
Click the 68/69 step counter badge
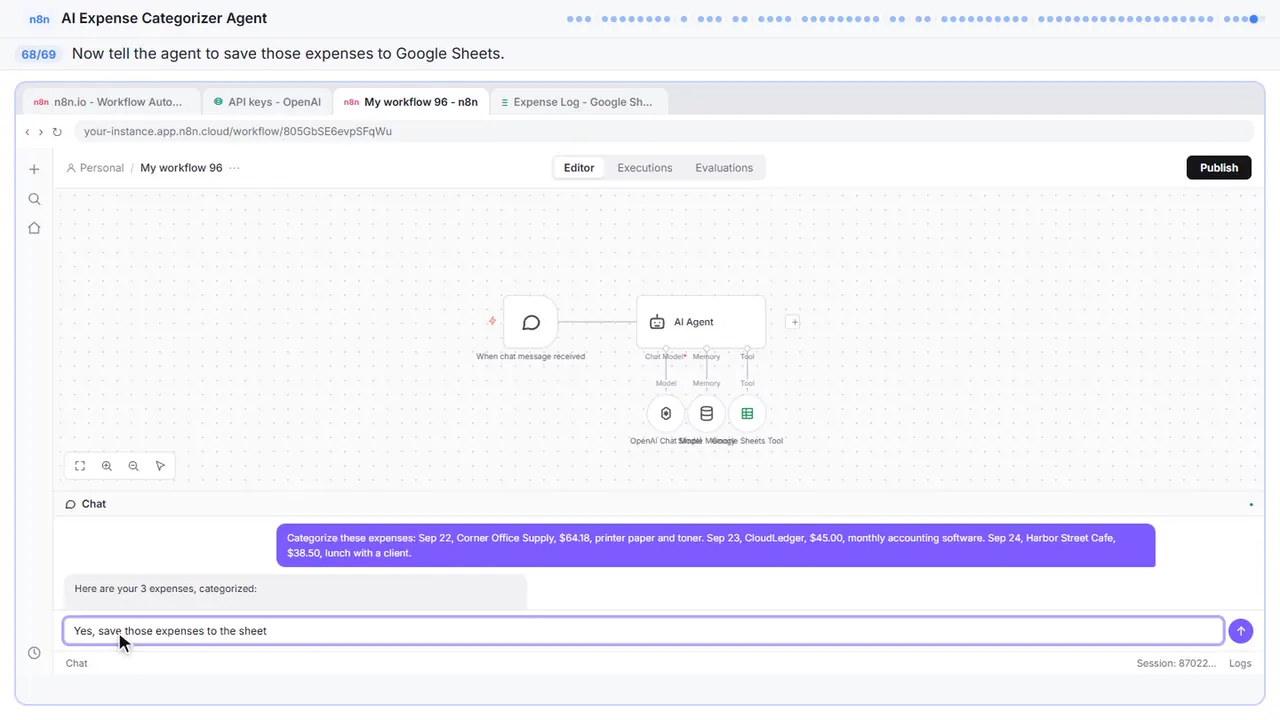[x=38, y=54]
